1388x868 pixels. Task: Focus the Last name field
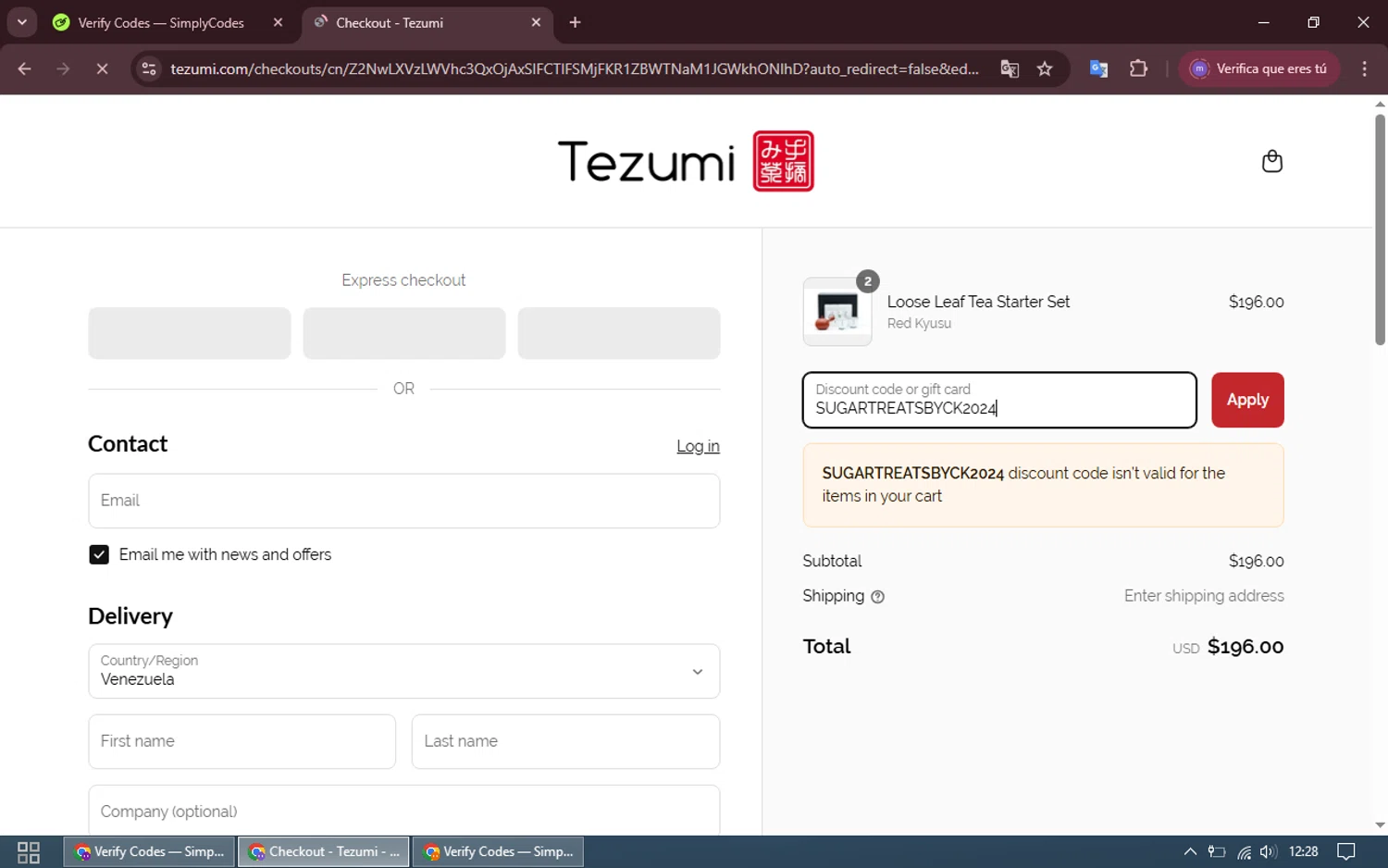click(565, 741)
